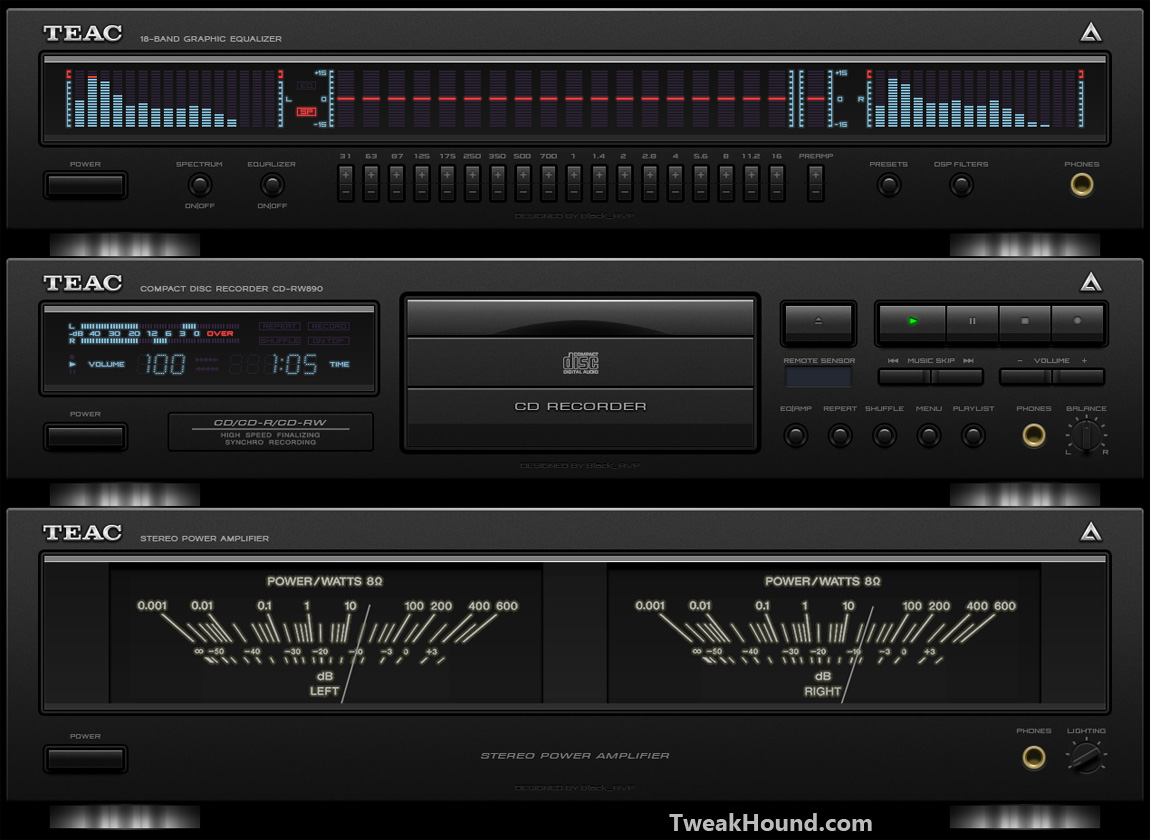This screenshot has width=1150, height=840.
Task: Pause playback on the CD recorder
Action: point(973,321)
